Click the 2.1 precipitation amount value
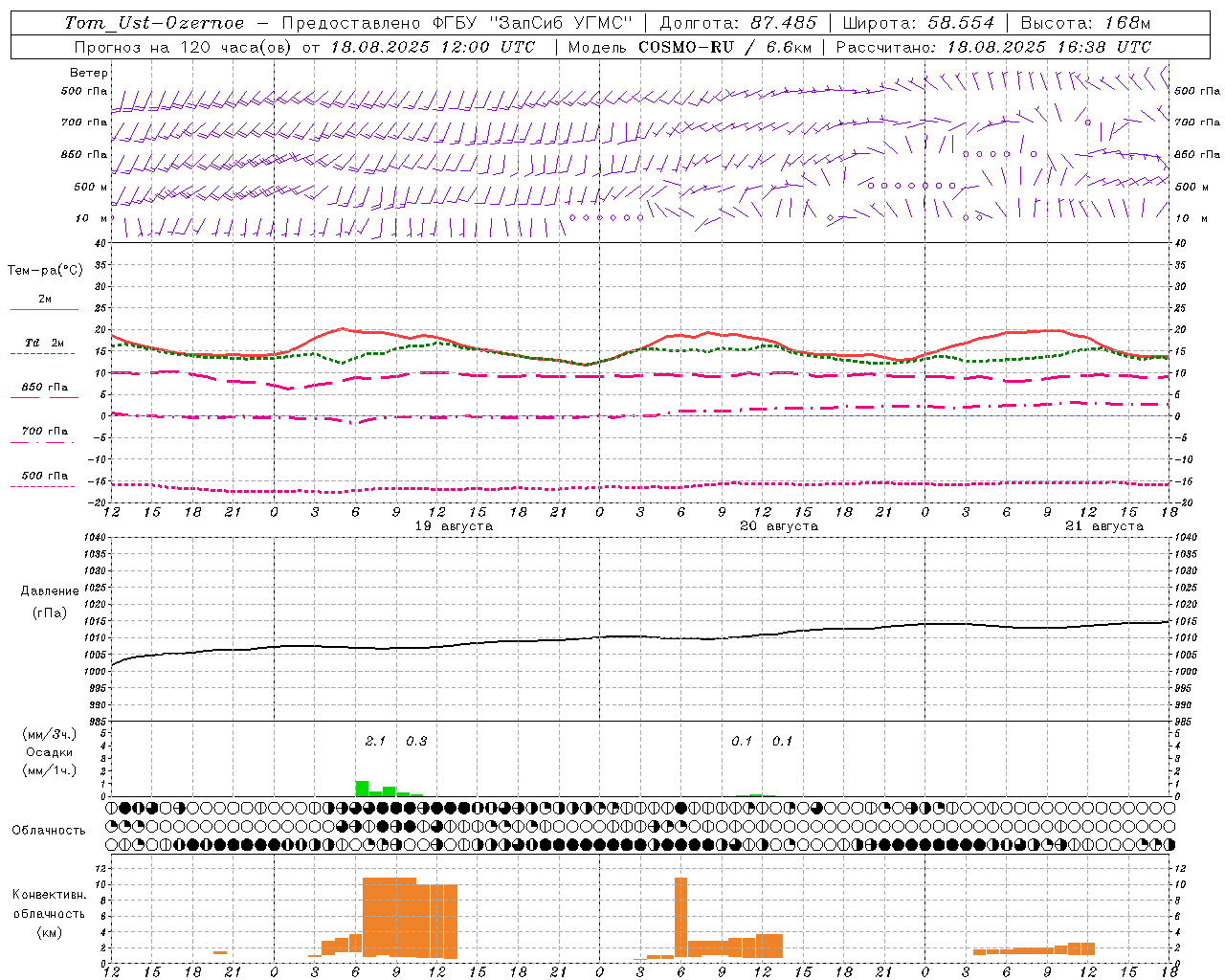 375,741
